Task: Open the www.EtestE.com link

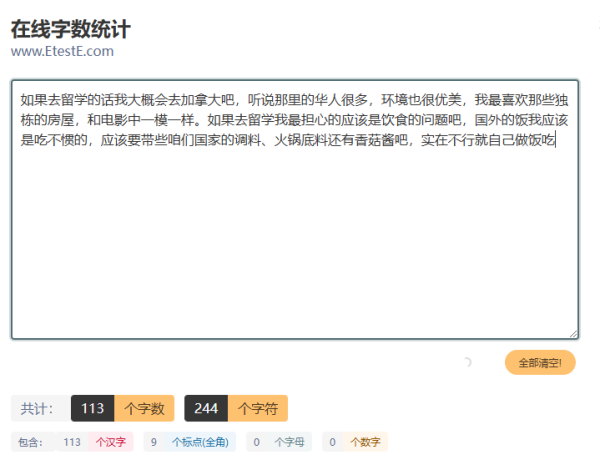Action: (x=62, y=51)
